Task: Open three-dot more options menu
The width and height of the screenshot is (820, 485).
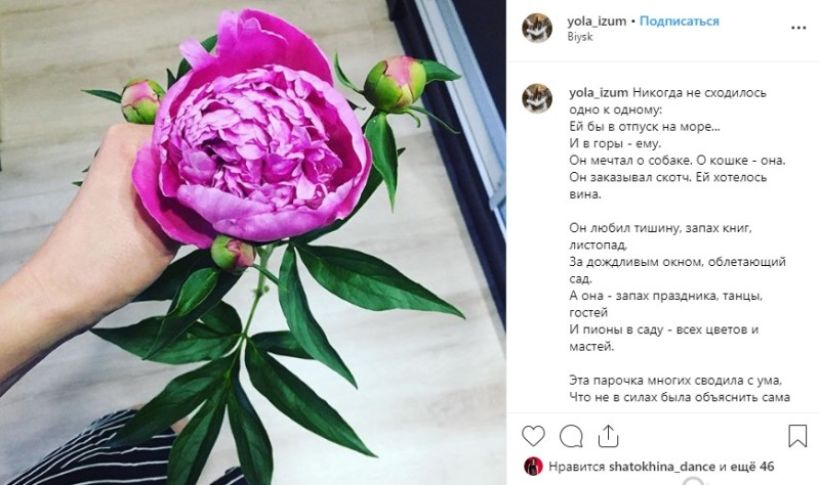Action: tap(798, 28)
